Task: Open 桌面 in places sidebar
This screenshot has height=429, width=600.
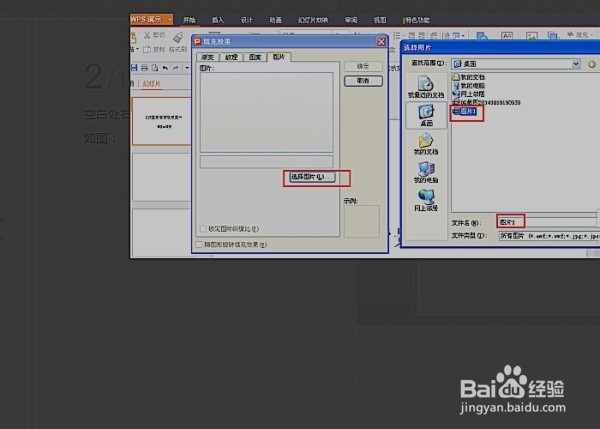Action: (x=426, y=116)
